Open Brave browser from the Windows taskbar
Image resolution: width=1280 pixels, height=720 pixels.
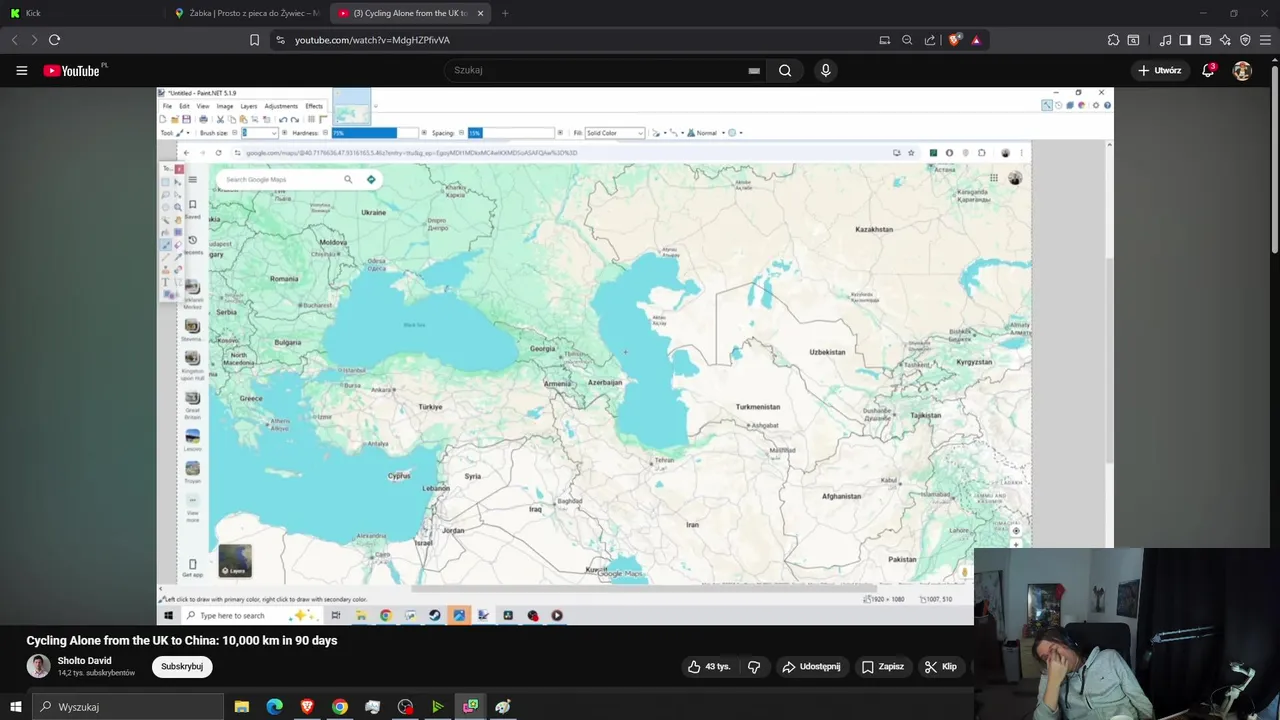(x=307, y=707)
